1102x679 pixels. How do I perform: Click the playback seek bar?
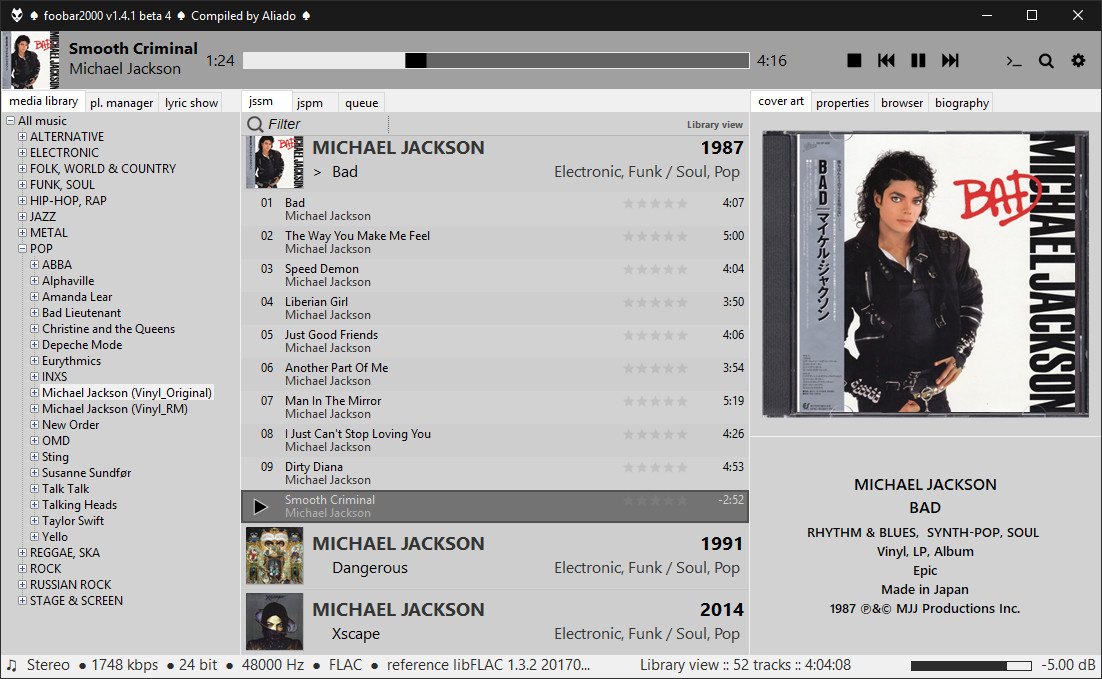[495, 61]
